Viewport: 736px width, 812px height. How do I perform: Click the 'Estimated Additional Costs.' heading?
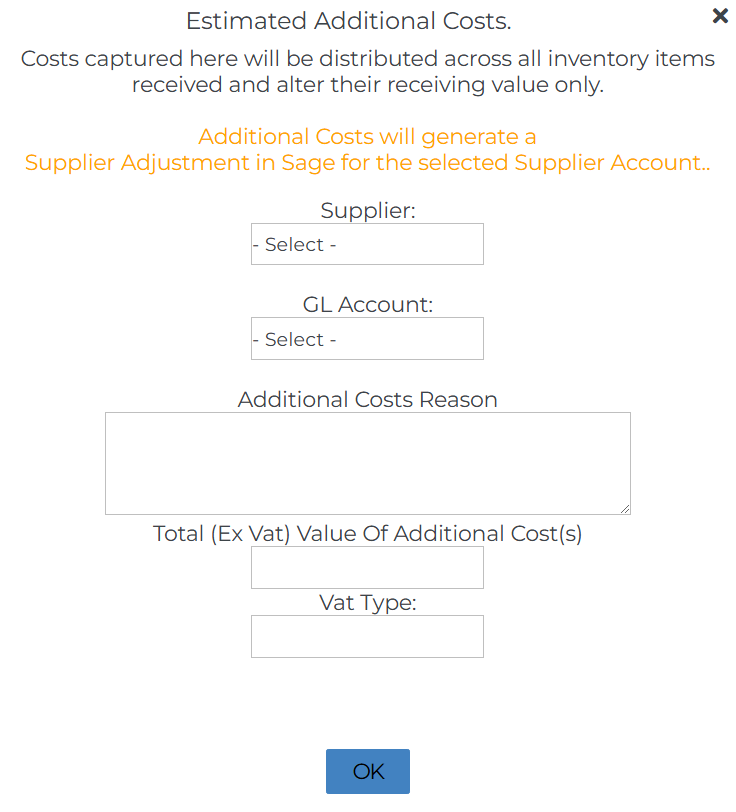pyautogui.click(x=348, y=20)
